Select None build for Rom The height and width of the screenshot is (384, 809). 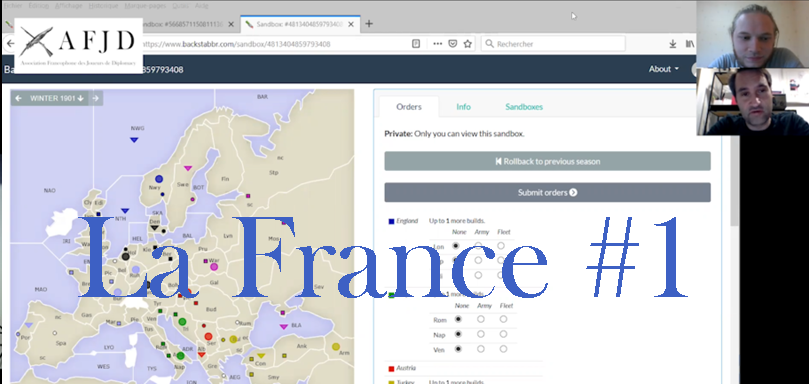tap(458, 319)
